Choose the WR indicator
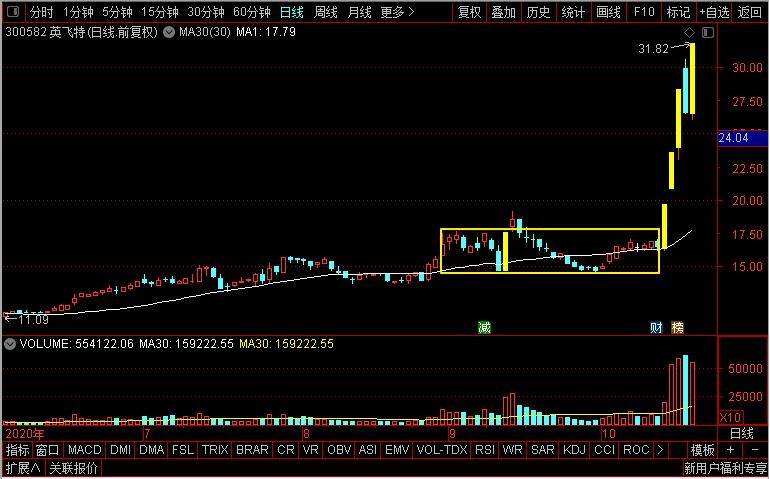 click(512, 450)
